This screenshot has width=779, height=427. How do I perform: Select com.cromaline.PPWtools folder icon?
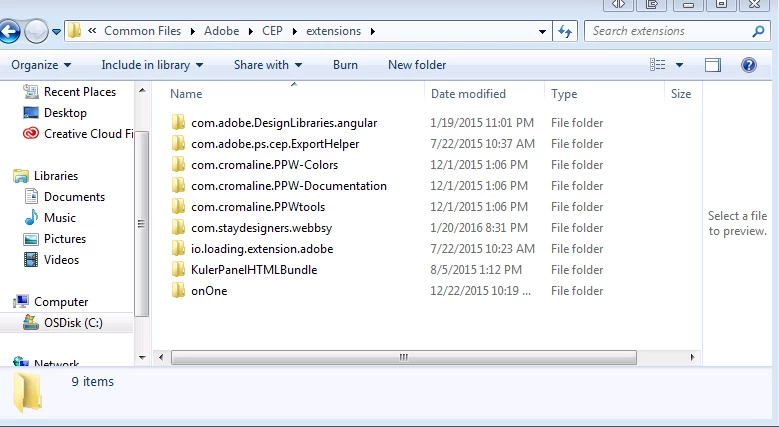click(178, 207)
